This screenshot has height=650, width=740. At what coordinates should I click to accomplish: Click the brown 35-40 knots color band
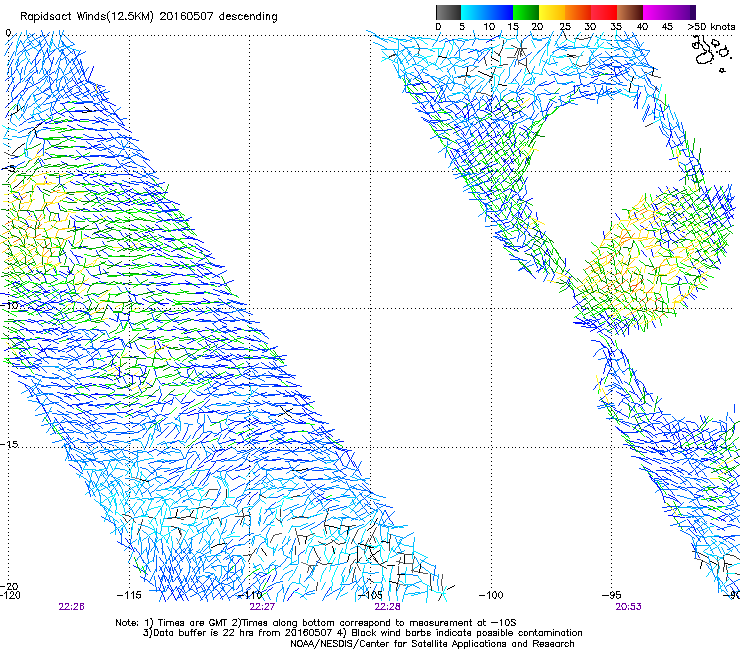(x=630, y=12)
